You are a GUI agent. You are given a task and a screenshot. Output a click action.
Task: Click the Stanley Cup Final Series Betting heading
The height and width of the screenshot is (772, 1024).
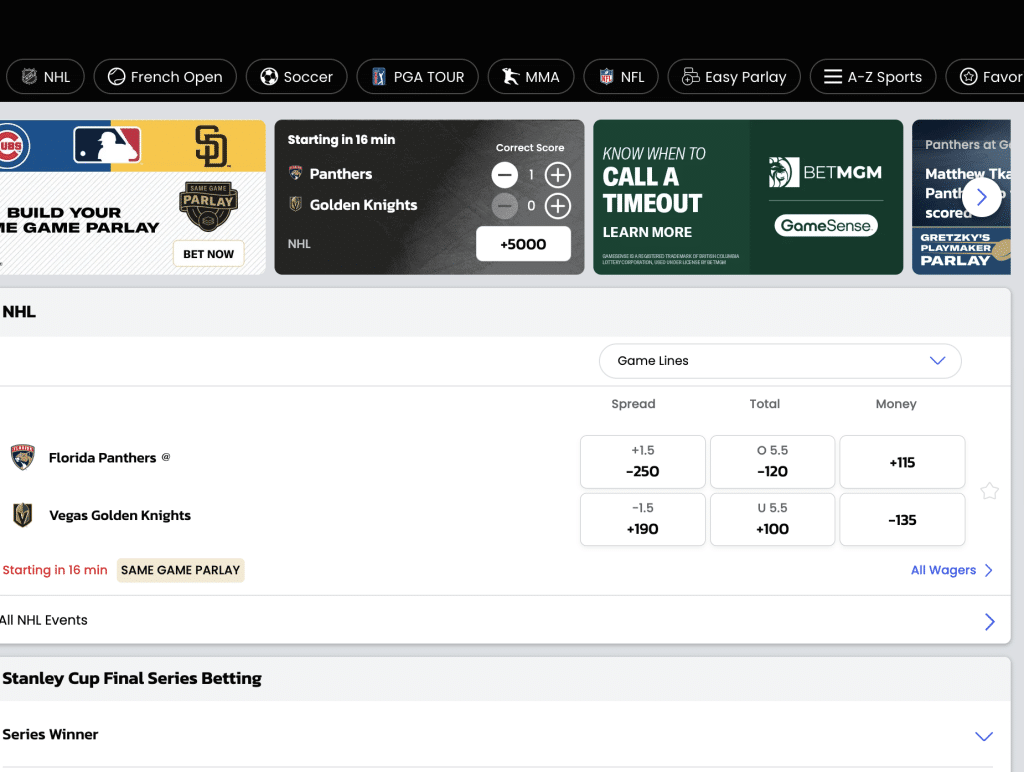(x=132, y=679)
